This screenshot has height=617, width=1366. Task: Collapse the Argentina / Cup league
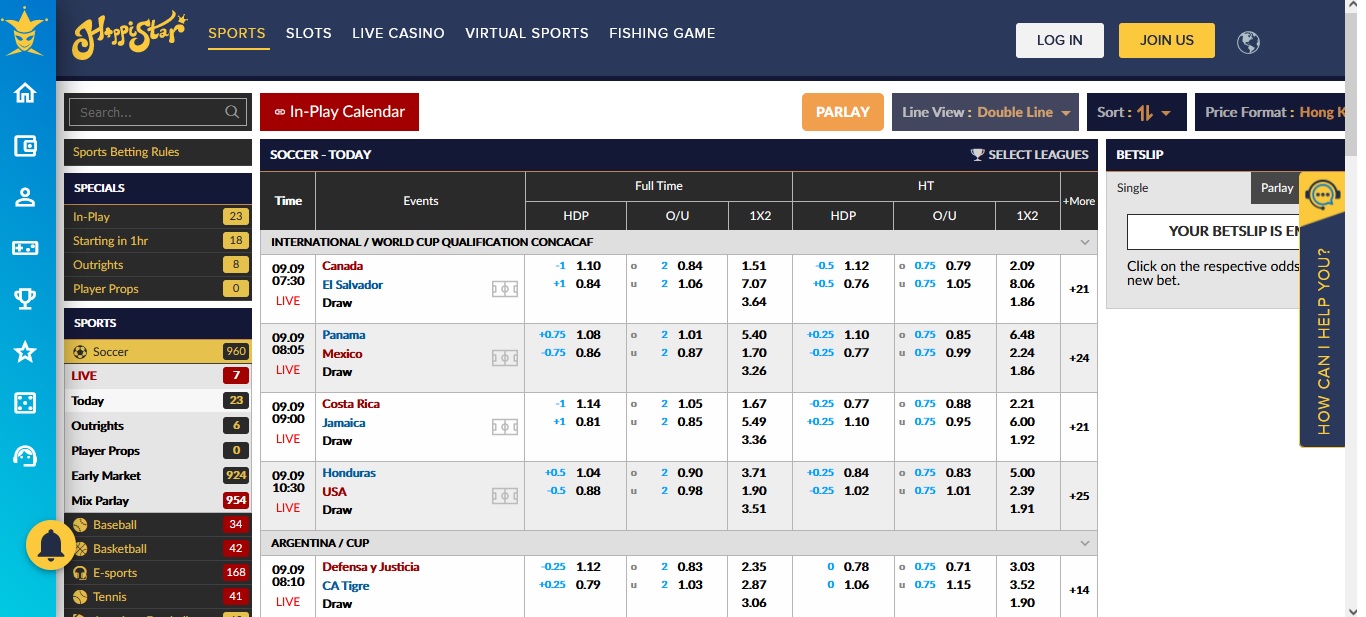pos(1085,543)
